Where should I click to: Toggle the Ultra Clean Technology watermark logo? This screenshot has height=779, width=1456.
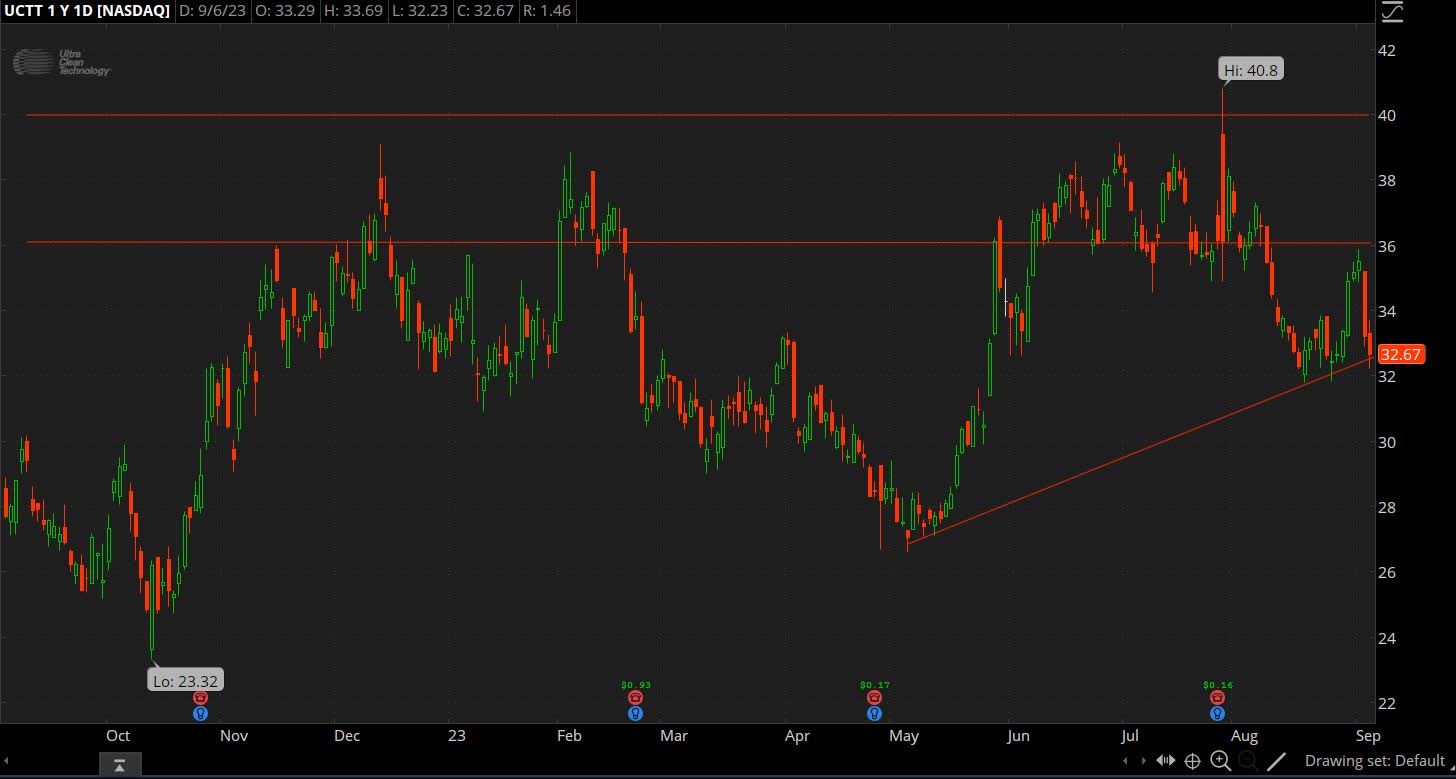click(62, 62)
